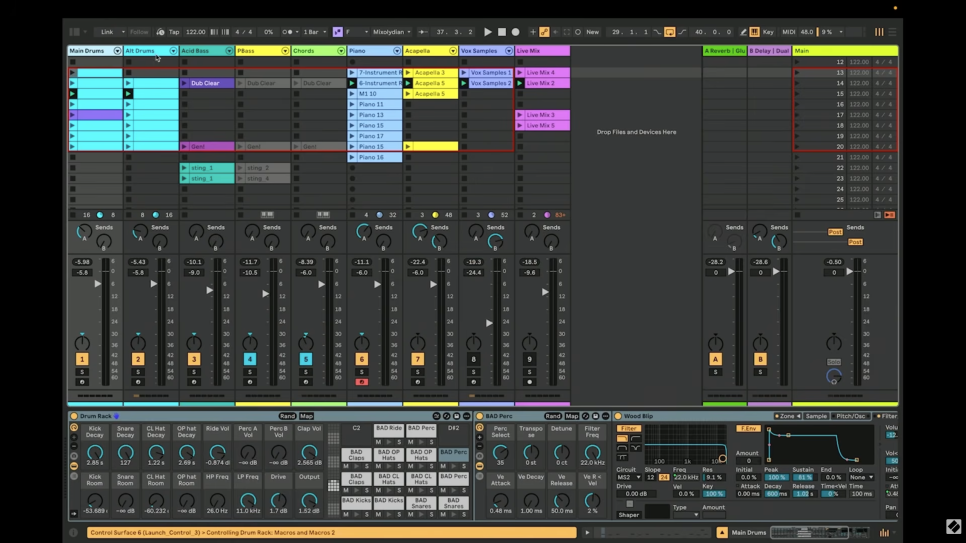Toggle track activator 1 for Main Drums
The width and height of the screenshot is (966, 543).
click(x=82, y=359)
